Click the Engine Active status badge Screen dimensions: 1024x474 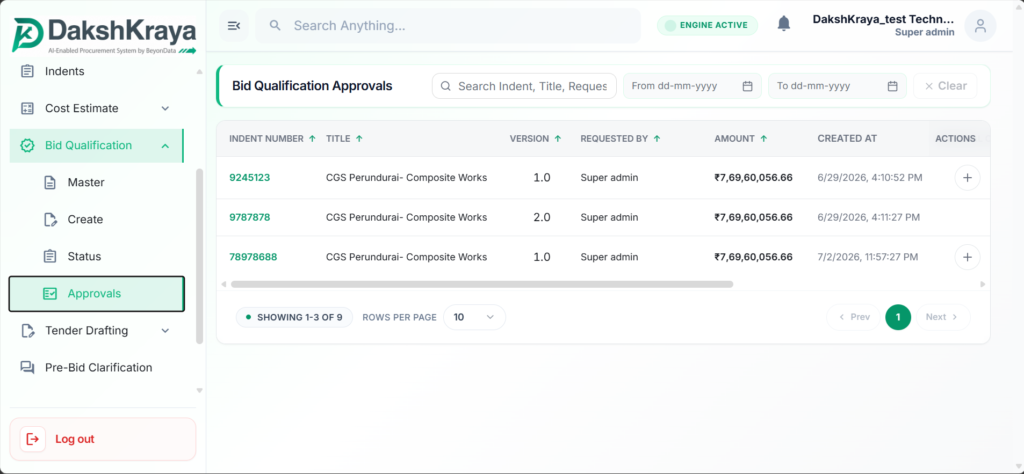[707, 25]
